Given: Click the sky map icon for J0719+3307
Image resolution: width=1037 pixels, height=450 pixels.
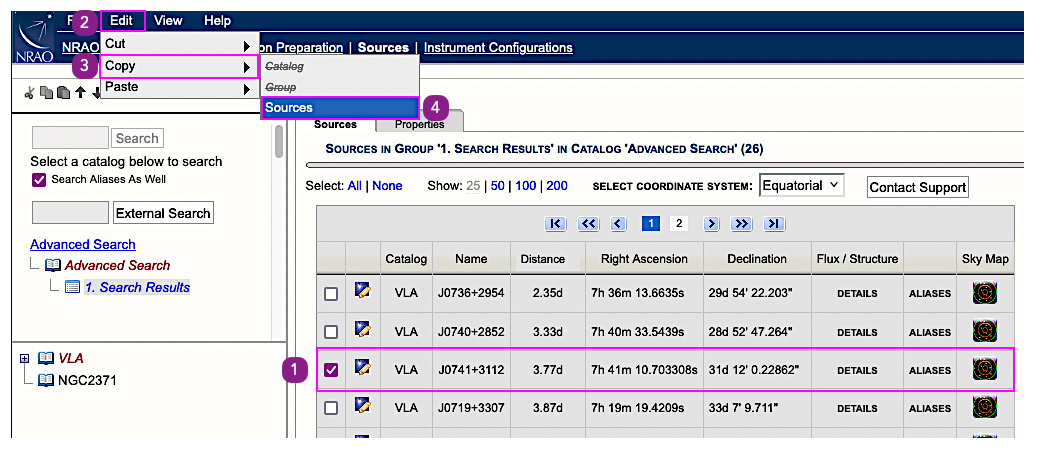Looking at the screenshot, I should click(984, 407).
